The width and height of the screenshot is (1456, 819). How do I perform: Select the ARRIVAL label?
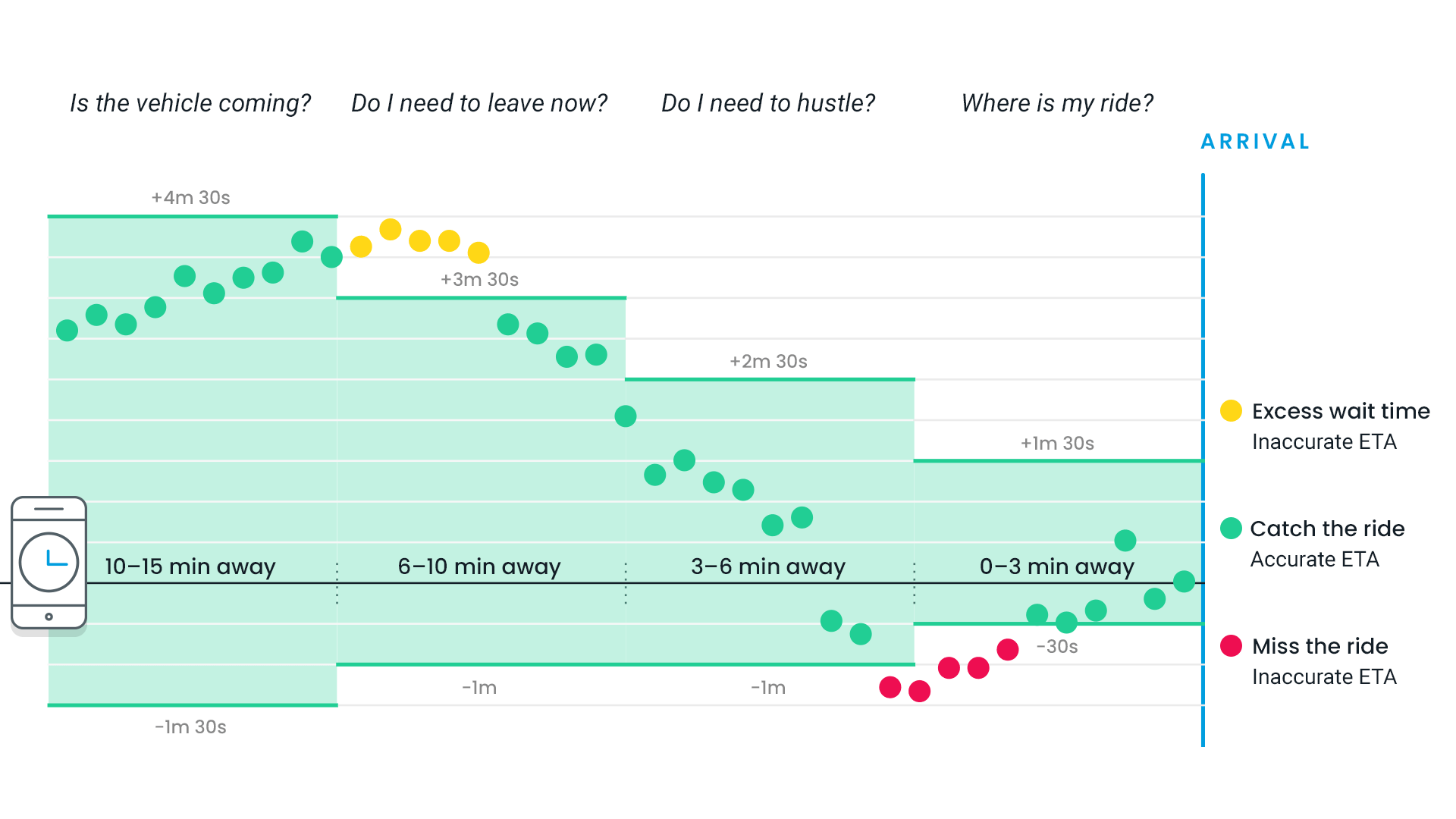[x=1256, y=142]
